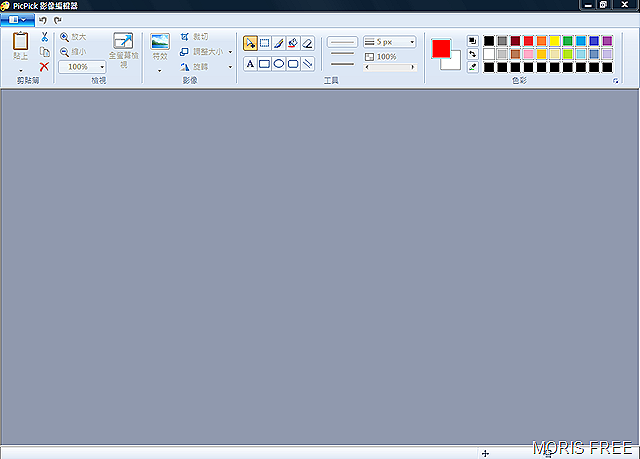
Task: Reset to default black and white colors
Action: coord(473,41)
